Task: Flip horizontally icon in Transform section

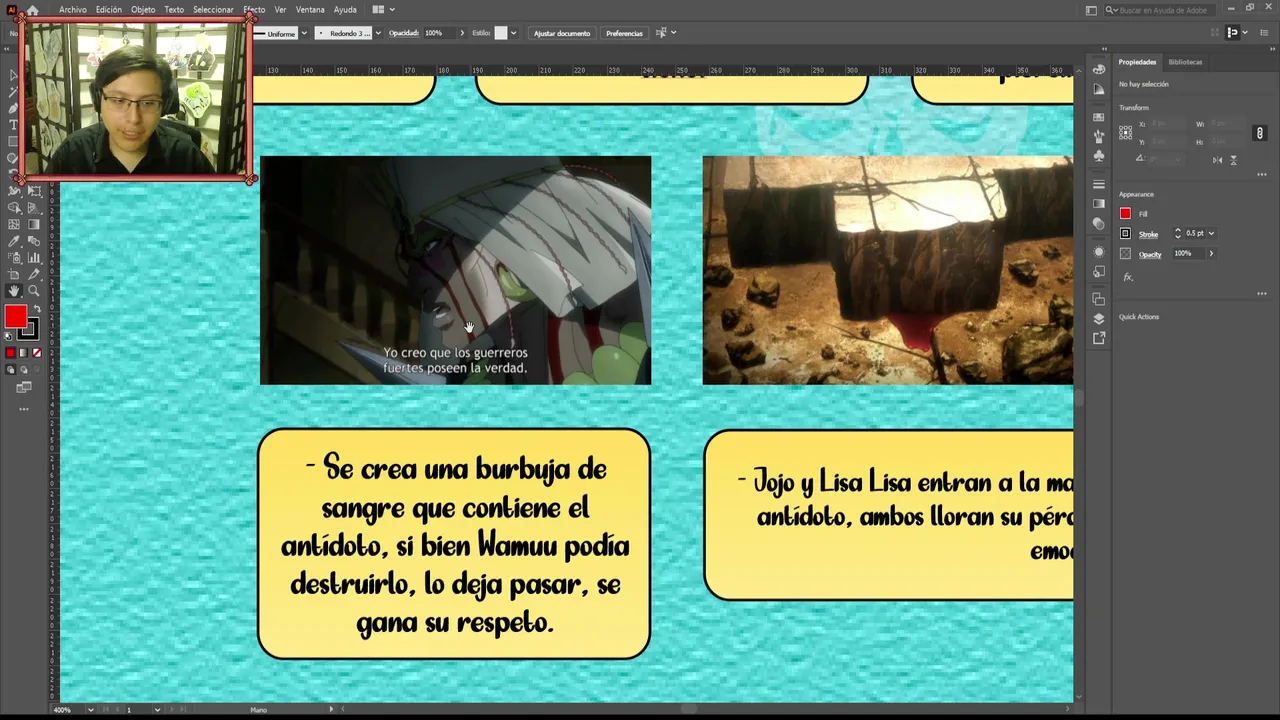Action: point(1217,160)
